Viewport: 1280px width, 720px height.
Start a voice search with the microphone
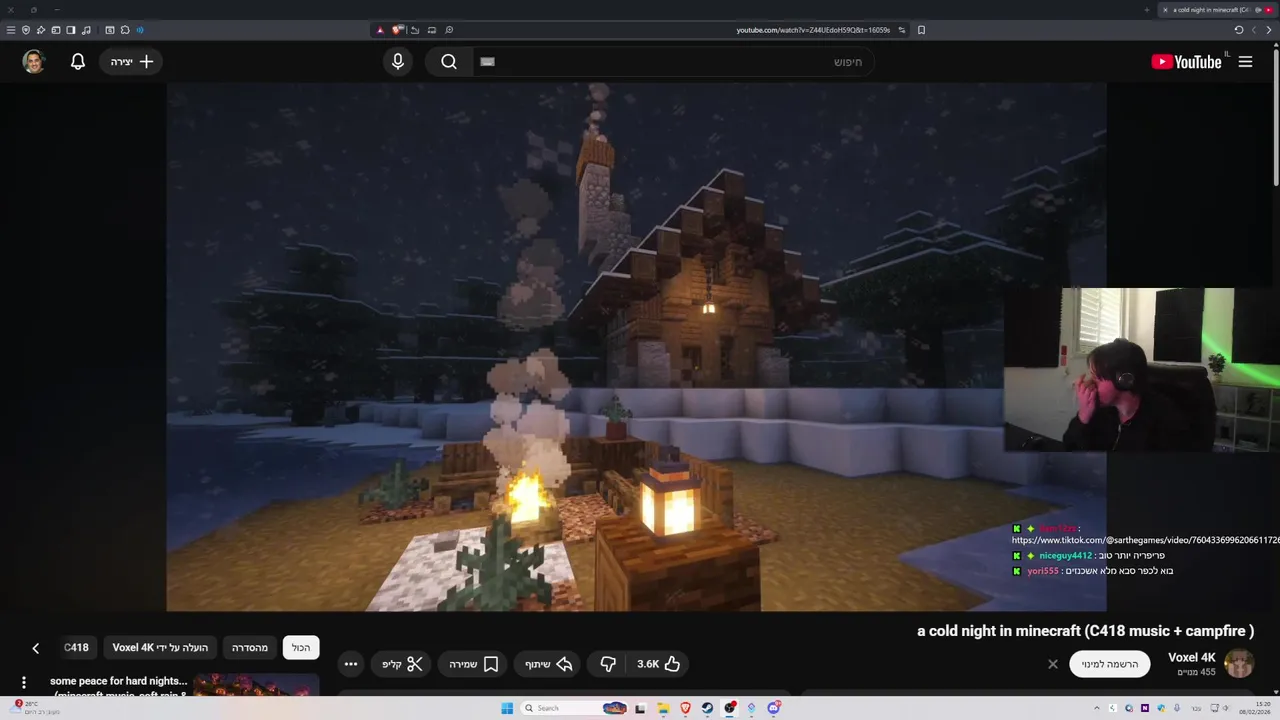(398, 62)
